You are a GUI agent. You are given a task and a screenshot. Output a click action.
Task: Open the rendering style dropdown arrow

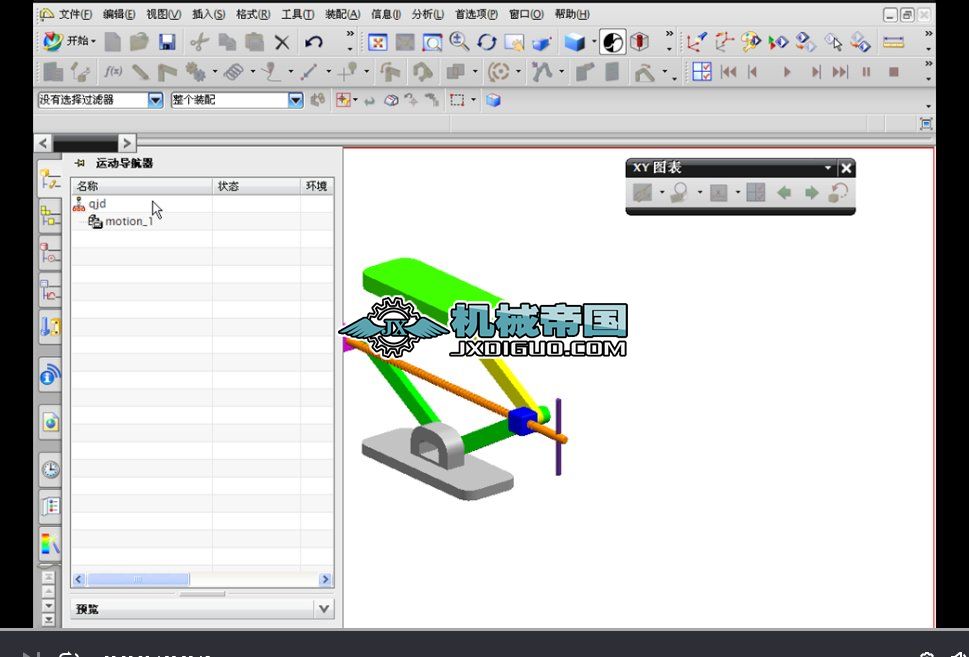[595, 42]
